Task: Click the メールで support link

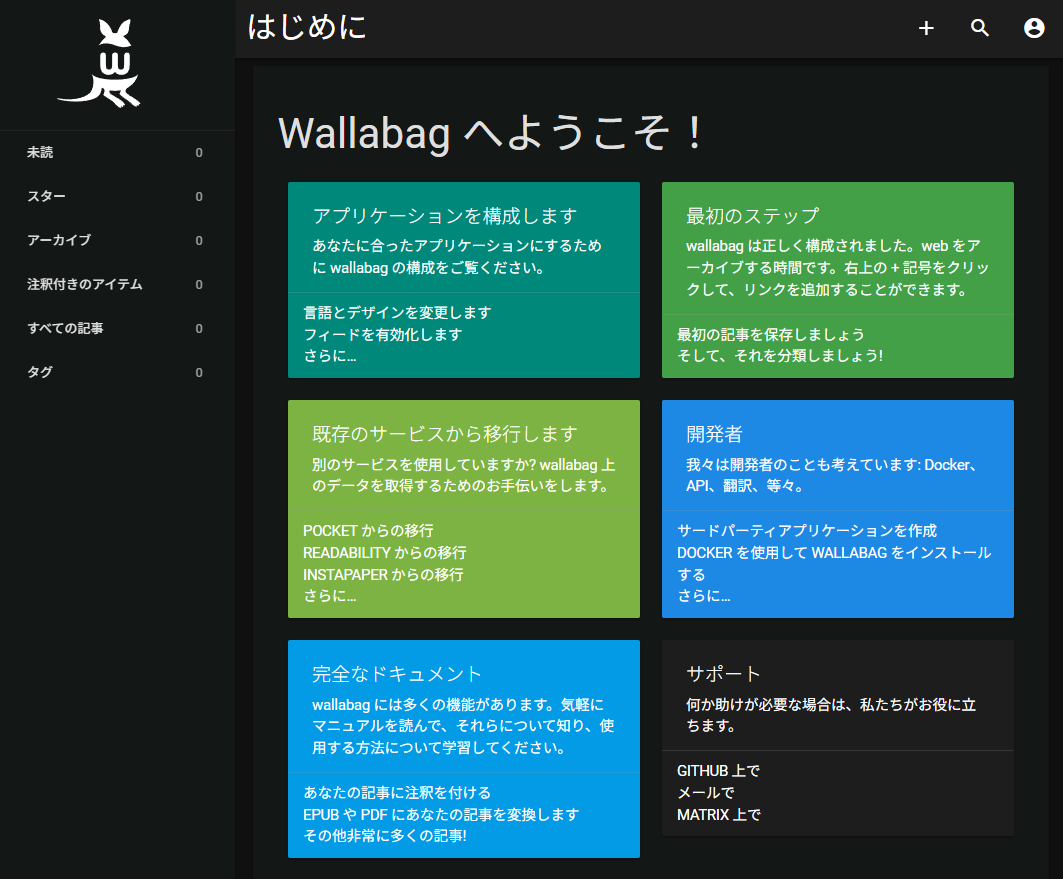Action: click(706, 792)
